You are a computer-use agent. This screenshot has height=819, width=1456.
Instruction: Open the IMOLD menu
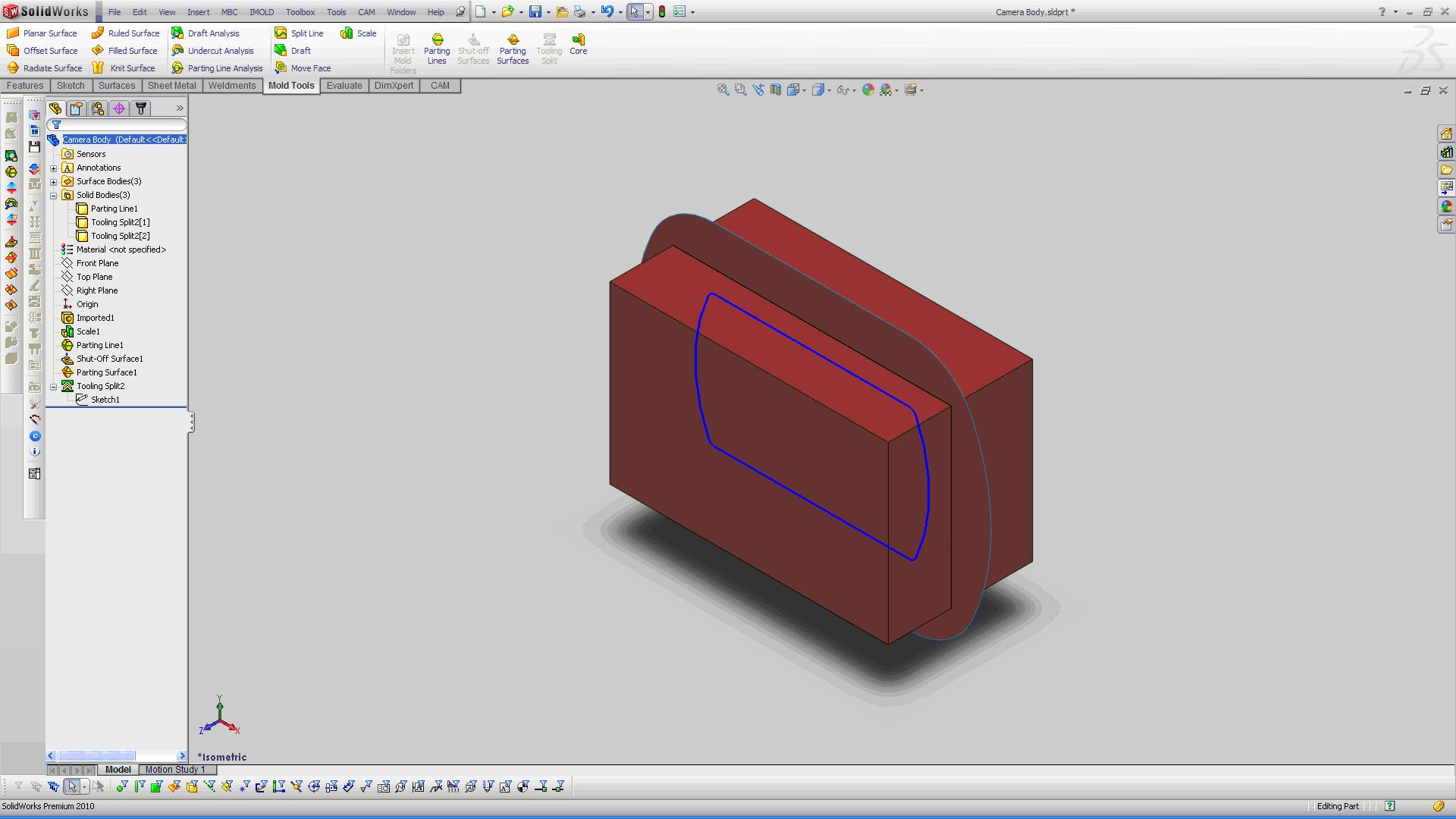point(262,12)
